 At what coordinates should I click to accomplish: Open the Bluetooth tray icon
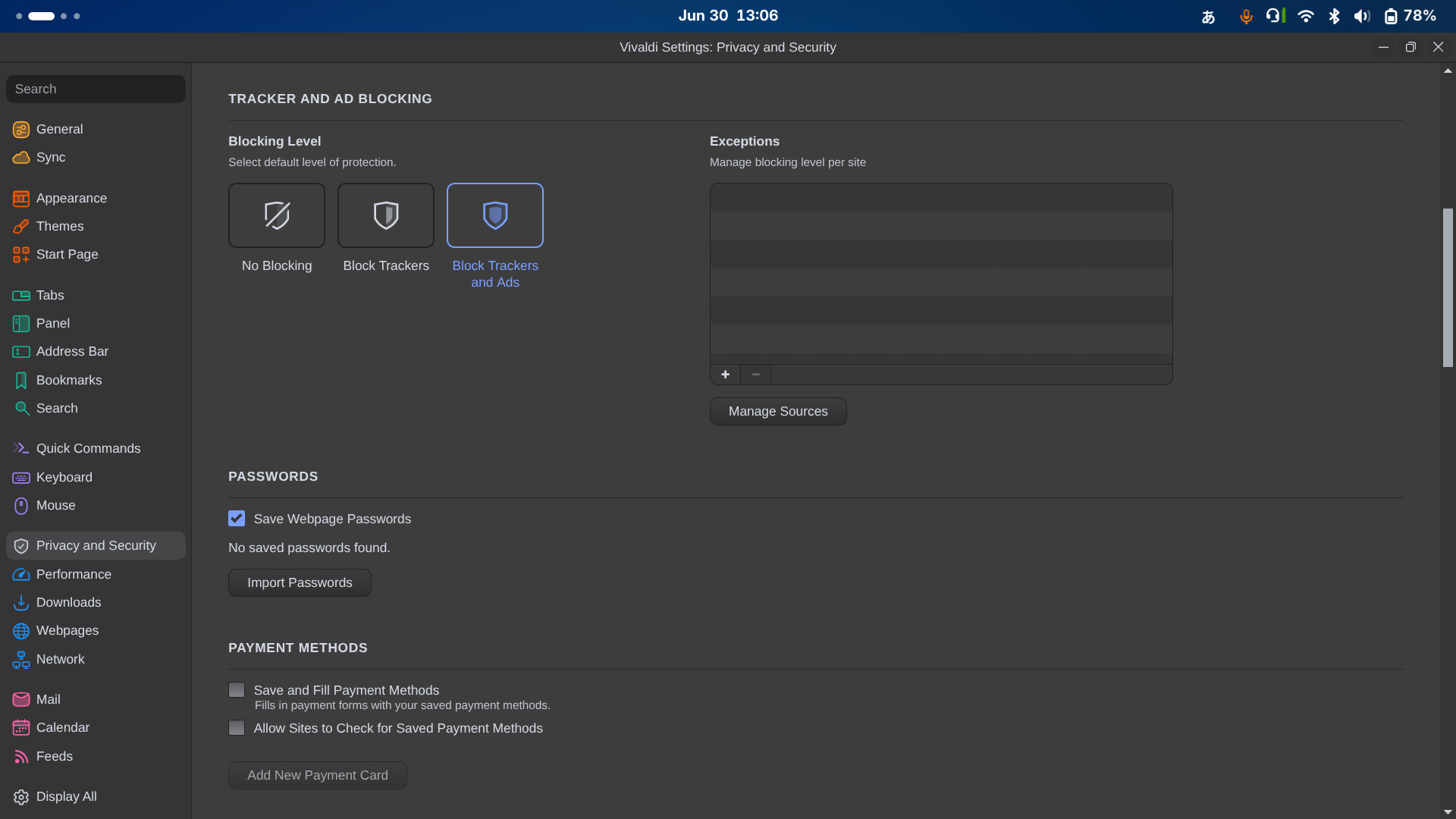pyautogui.click(x=1334, y=16)
